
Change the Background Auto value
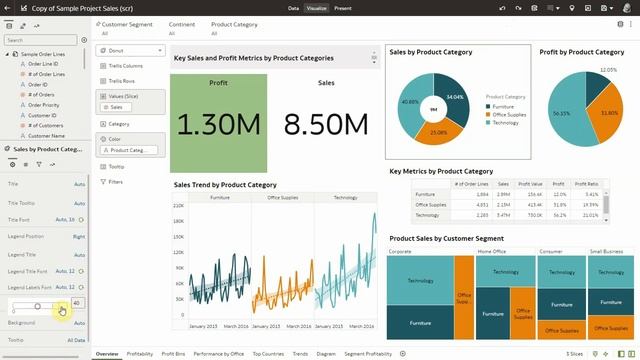point(80,323)
